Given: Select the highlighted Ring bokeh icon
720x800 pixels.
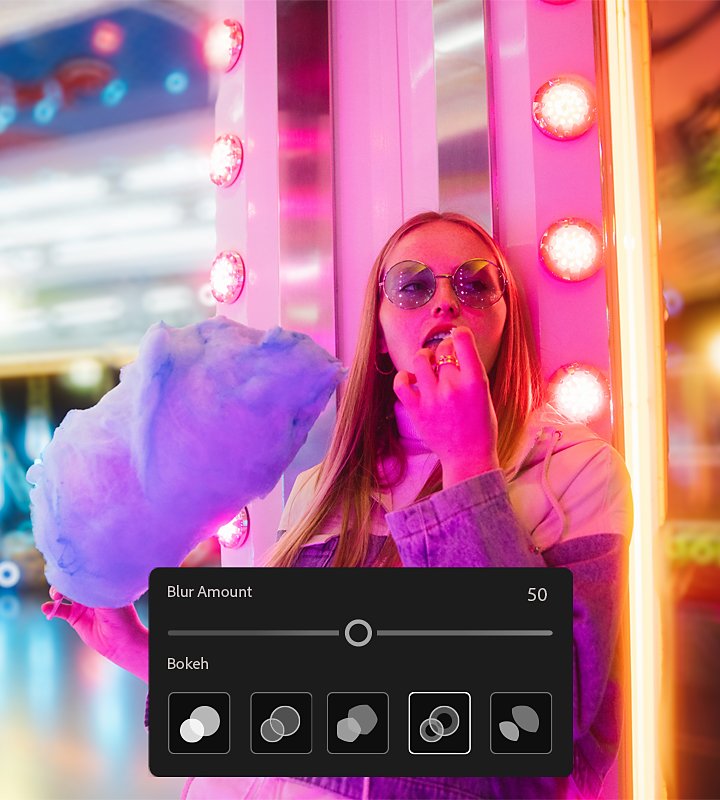Looking at the screenshot, I should point(439,723).
